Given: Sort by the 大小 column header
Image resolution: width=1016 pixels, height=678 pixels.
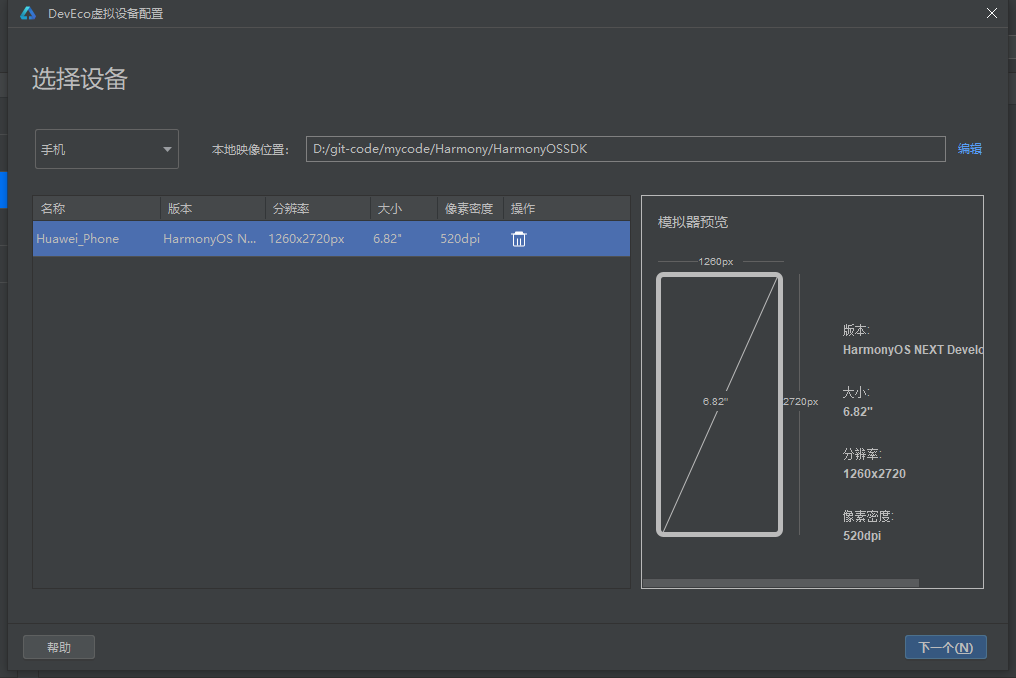Looking at the screenshot, I should pyautogui.click(x=404, y=209).
